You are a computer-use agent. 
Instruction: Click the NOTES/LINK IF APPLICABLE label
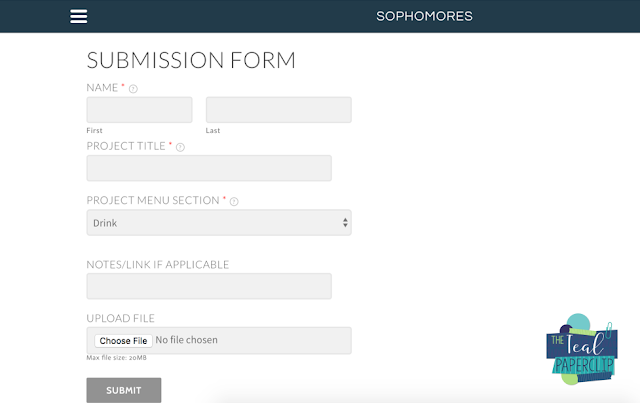coord(158,264)
